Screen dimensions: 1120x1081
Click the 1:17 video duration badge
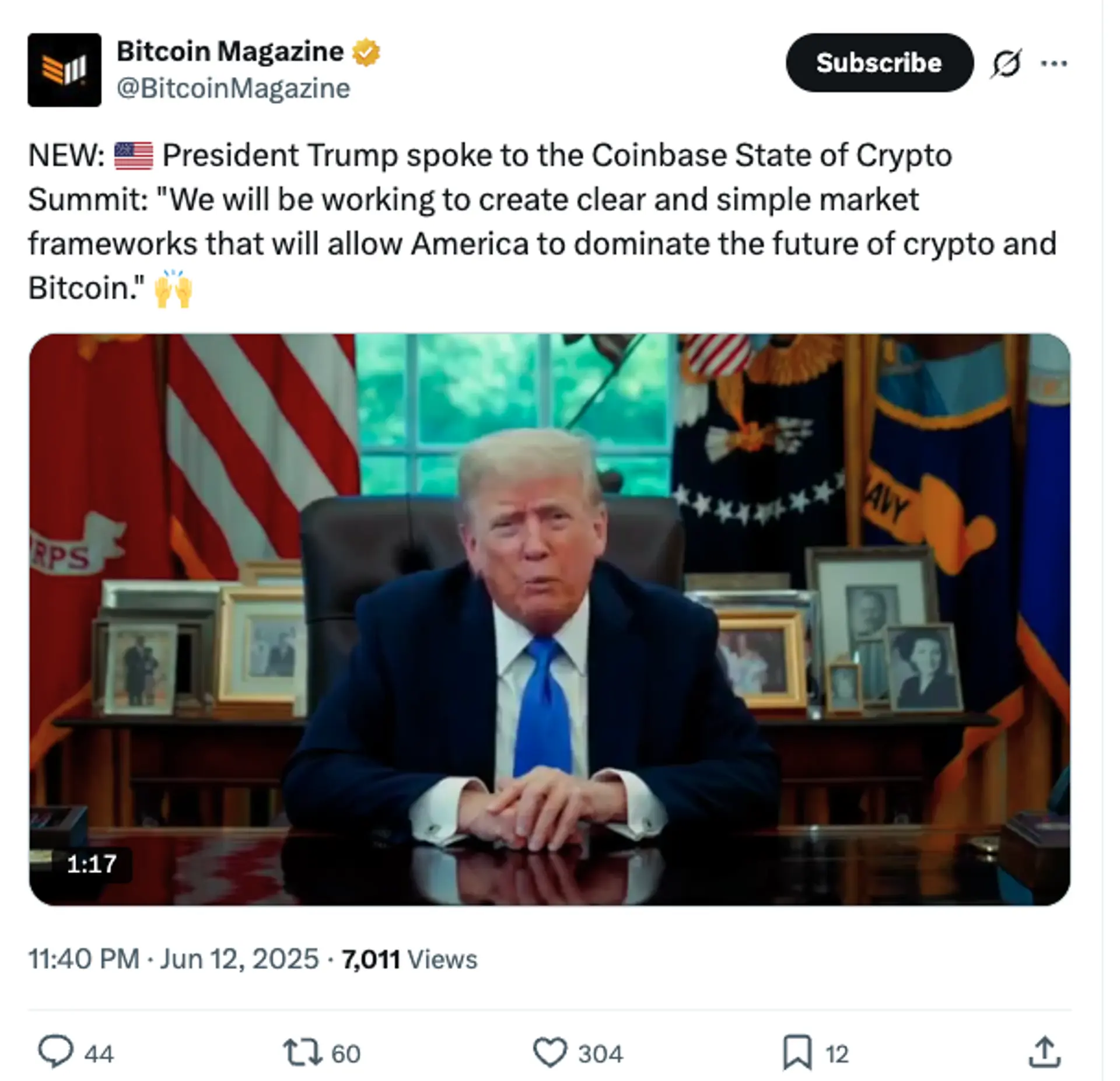click(x=92, y=864)
